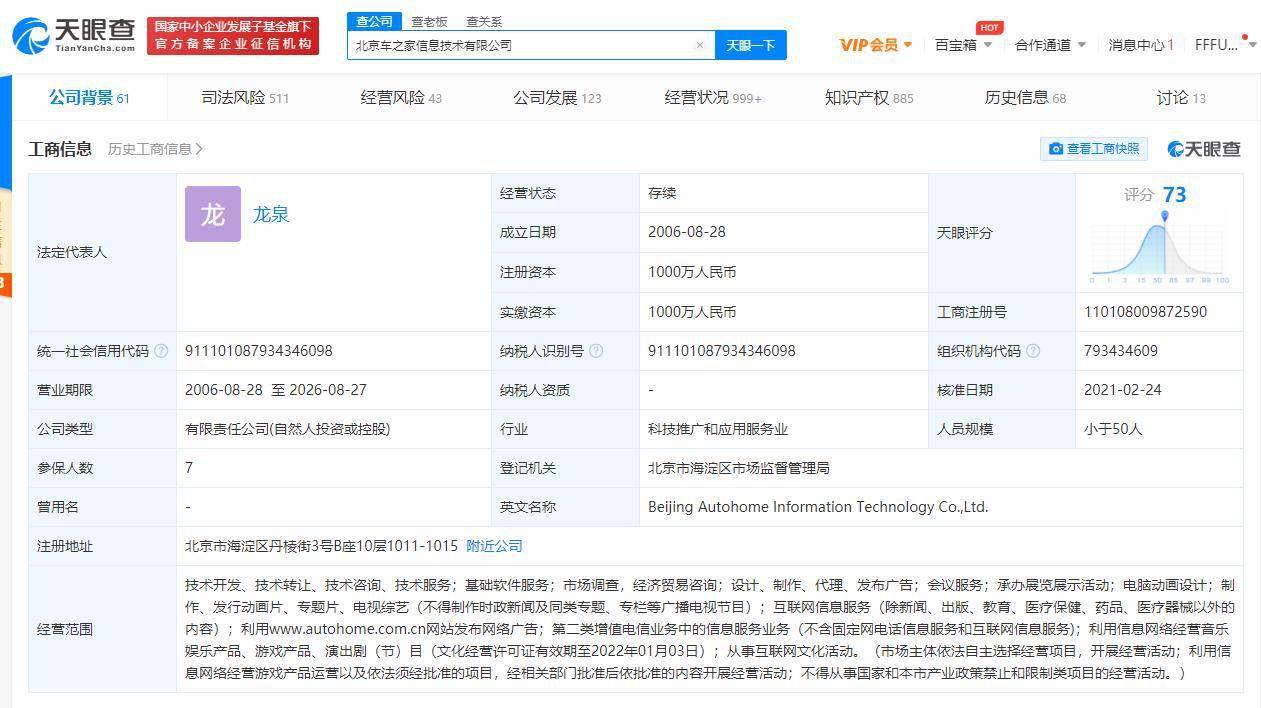Switch to the 公司背景 tab
Screen dimensions: 1261x708
click(x=89, y=98)
